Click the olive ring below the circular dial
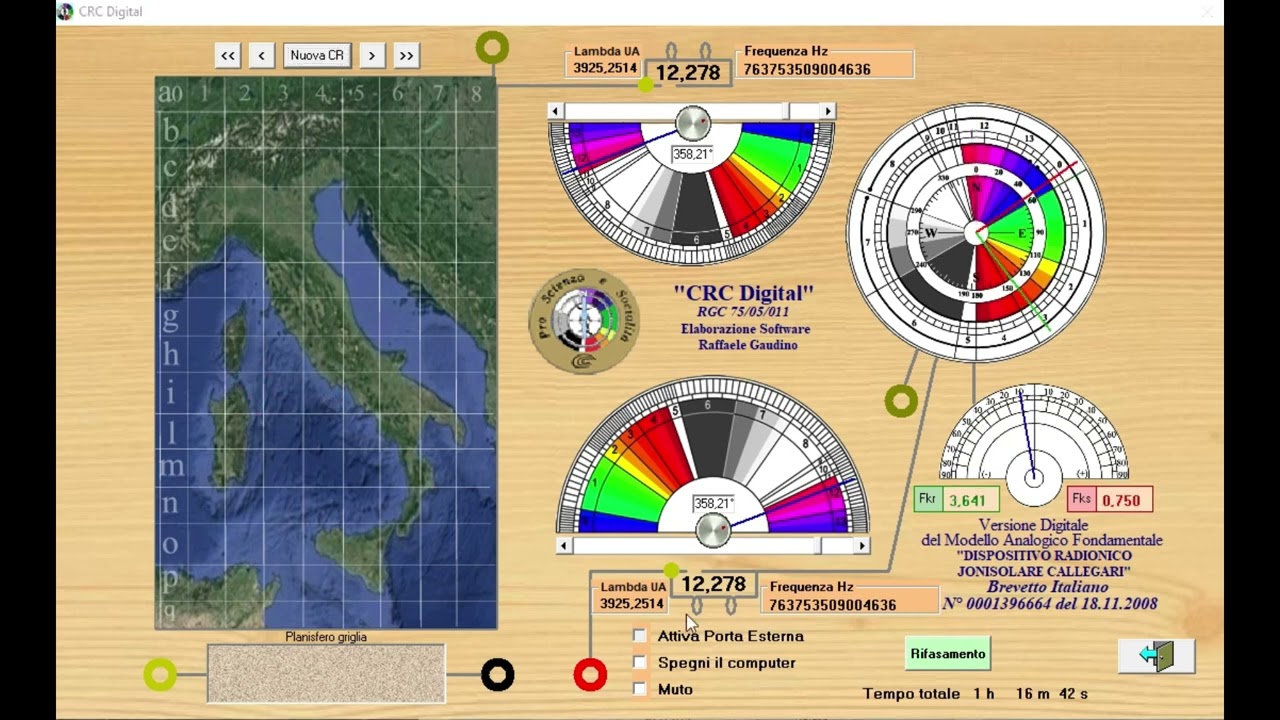The width and height of the screenshot is (1280, 720). (901, 401)
